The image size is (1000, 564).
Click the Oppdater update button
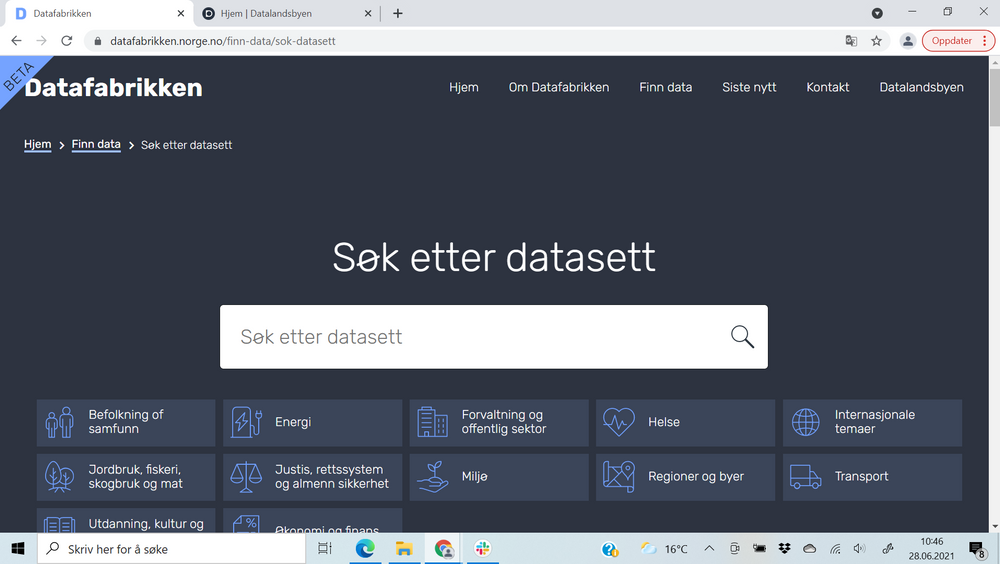point(958,41)
